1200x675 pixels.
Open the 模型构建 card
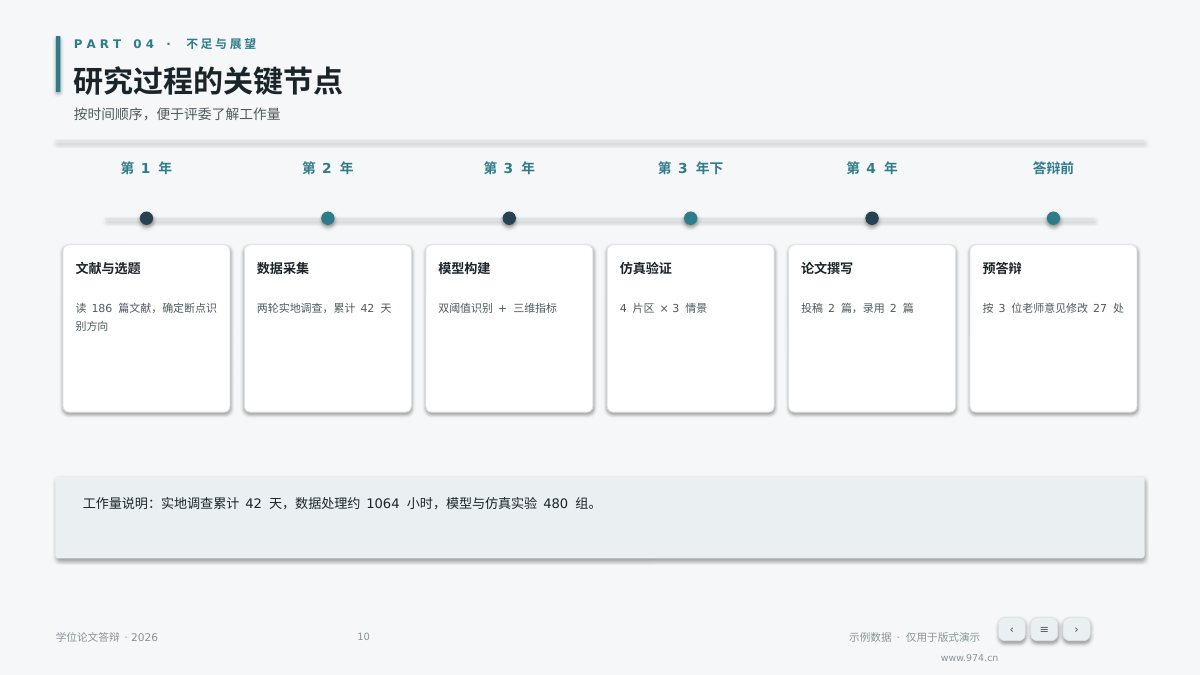[x=509, y=328]
